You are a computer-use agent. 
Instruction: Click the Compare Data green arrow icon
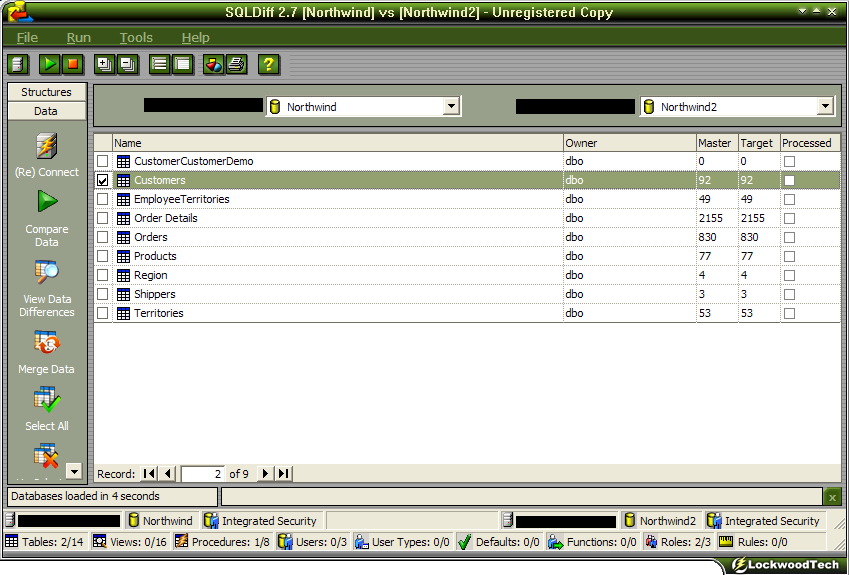coord(47,201)
